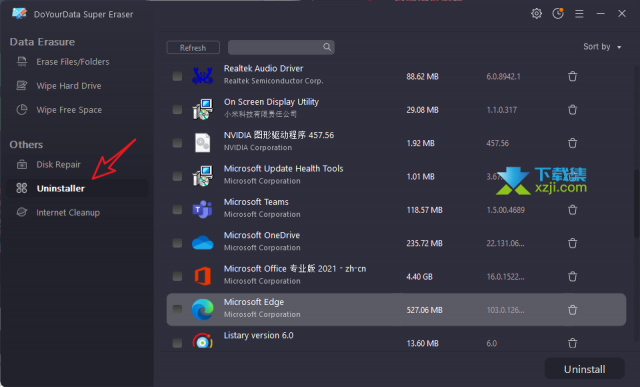The height and width of the screenshot is (387, 640).
Task: Open the settings gear icon
Action: coord(536,13)
